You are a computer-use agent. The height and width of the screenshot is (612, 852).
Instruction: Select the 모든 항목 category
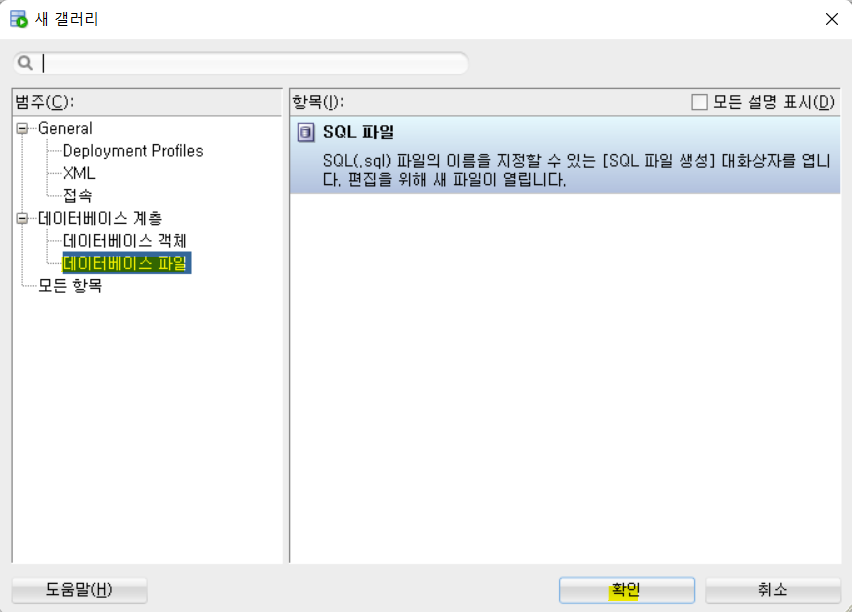coord(70,285)
